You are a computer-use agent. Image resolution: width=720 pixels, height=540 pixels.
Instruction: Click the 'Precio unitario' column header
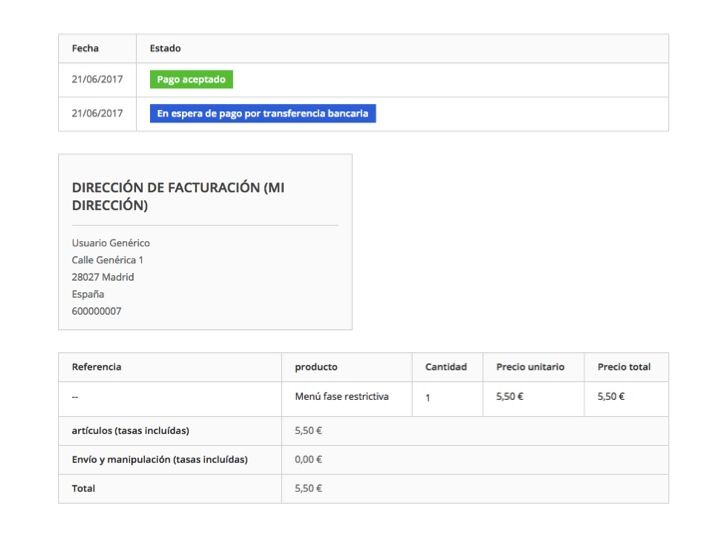530,367
